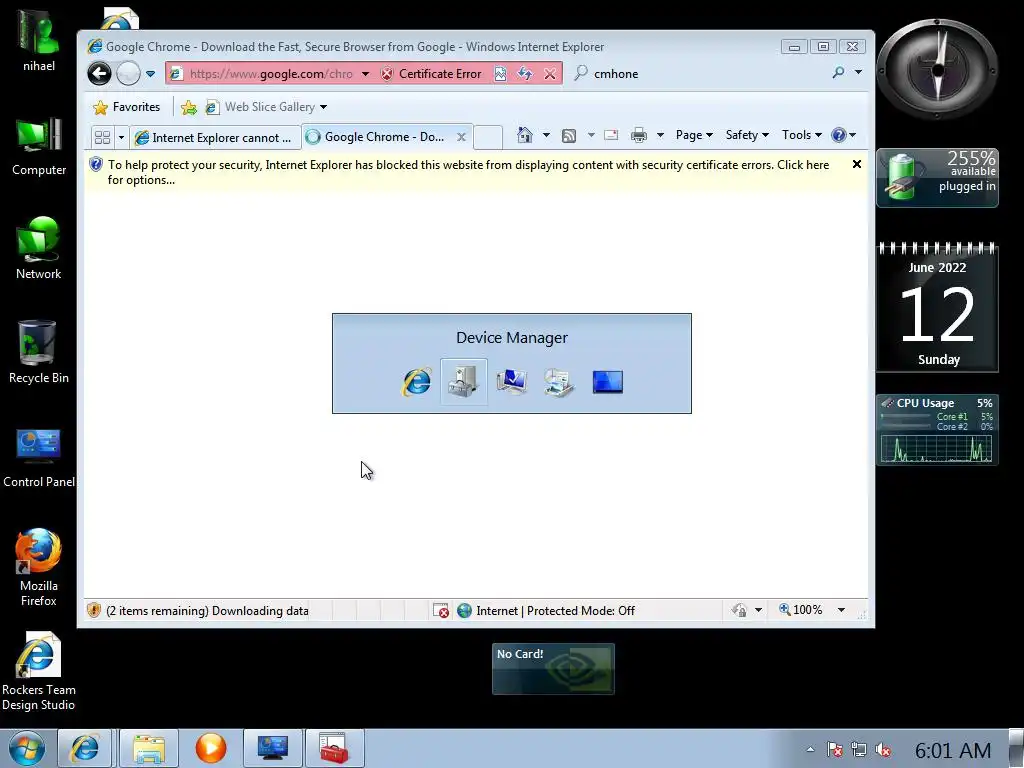Viewport: 1024px width, 768px height.
Task: Click the Internet Explorer taskbar button
Action: (85, 748)
